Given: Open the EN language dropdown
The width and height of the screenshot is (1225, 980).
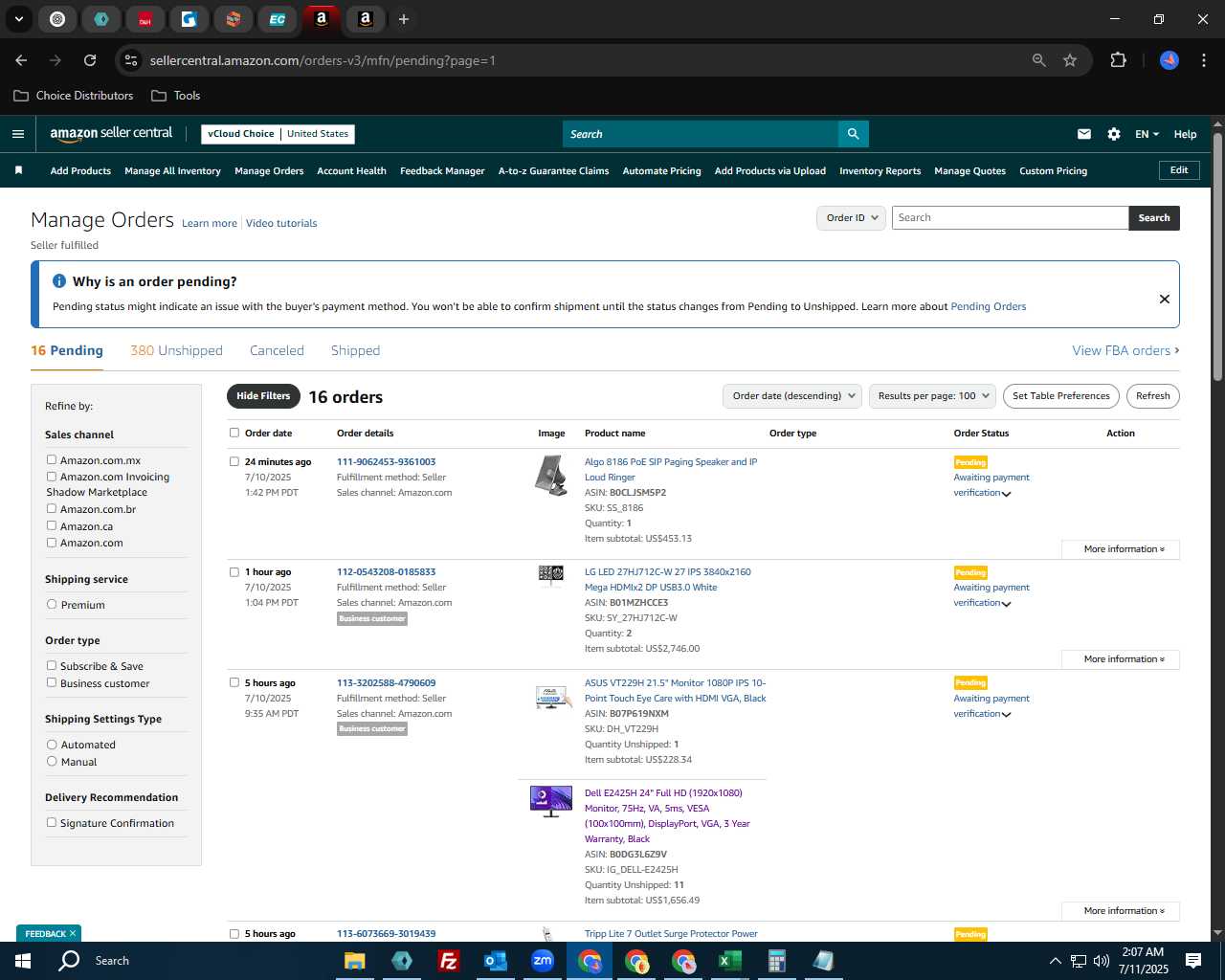Looking at the screenshot, I should pyautogui.click(x=1147, y=134).
